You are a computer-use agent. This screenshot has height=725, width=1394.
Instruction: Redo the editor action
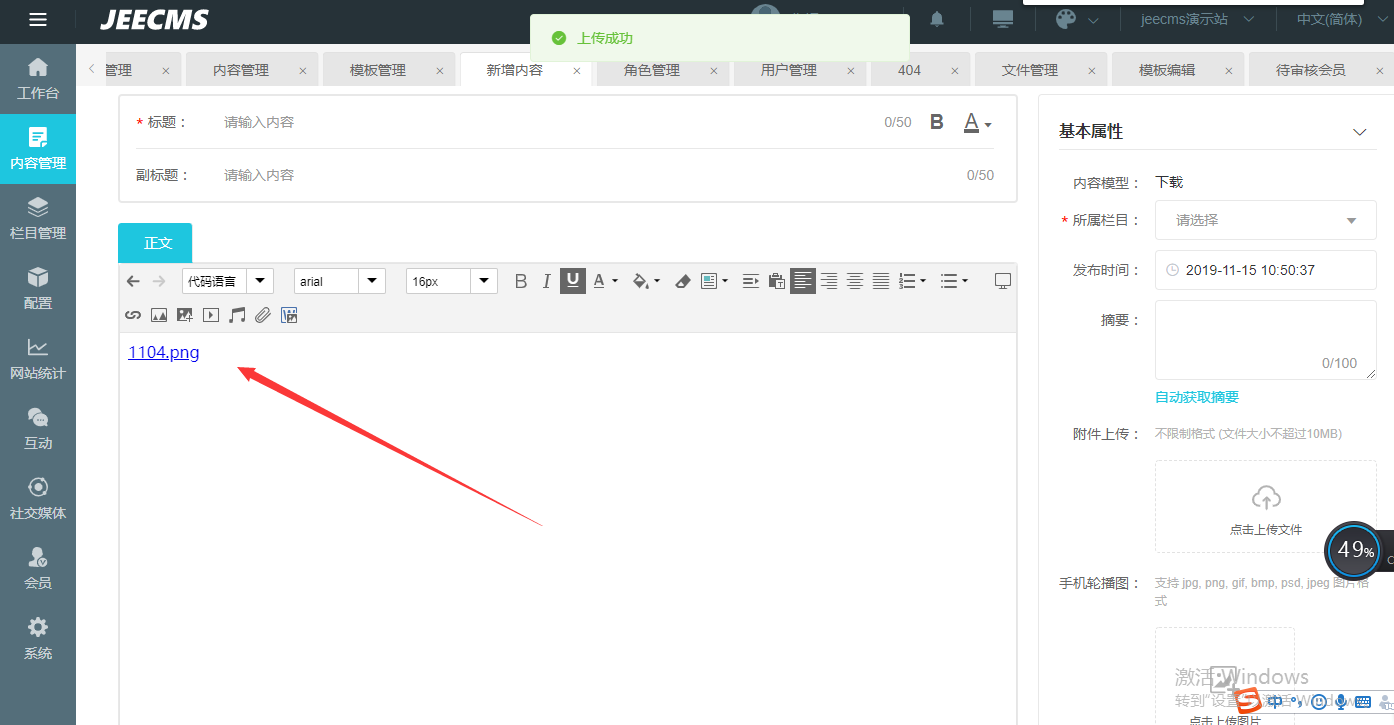point(159,281)
